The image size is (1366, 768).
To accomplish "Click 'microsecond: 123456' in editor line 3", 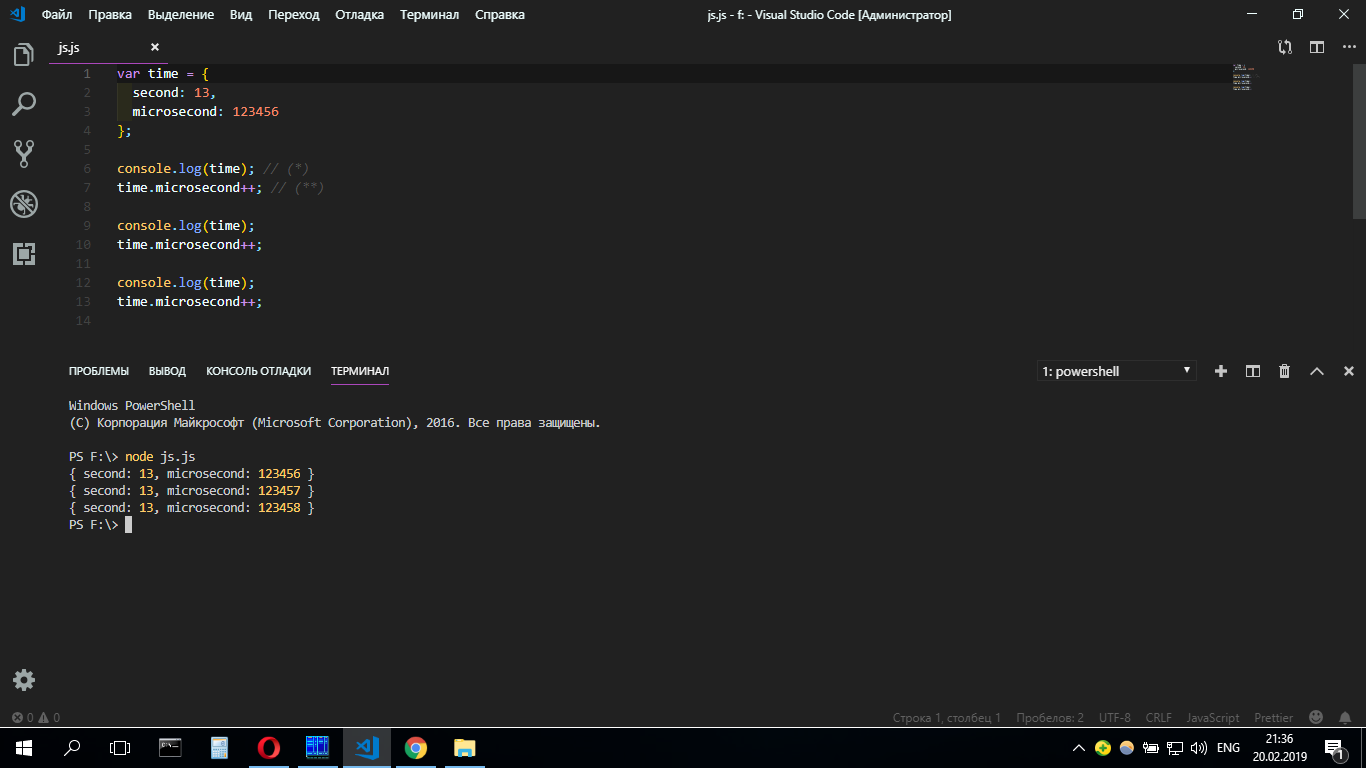I will point(206,112).
